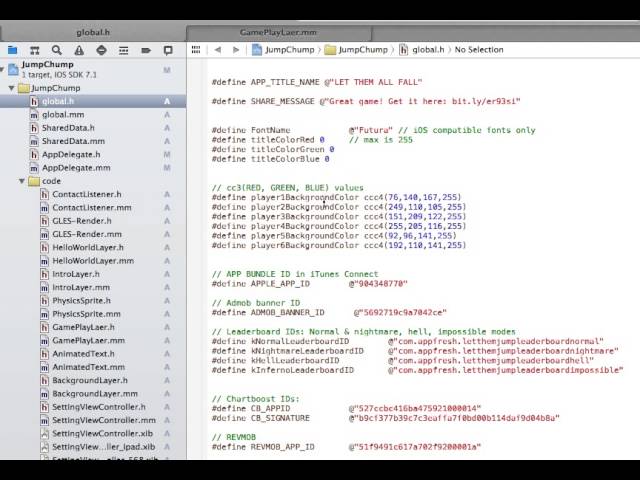This screenshot has height=480, width=640.
Task: Open ContactListener.mm file
Action: click(92, 208)
